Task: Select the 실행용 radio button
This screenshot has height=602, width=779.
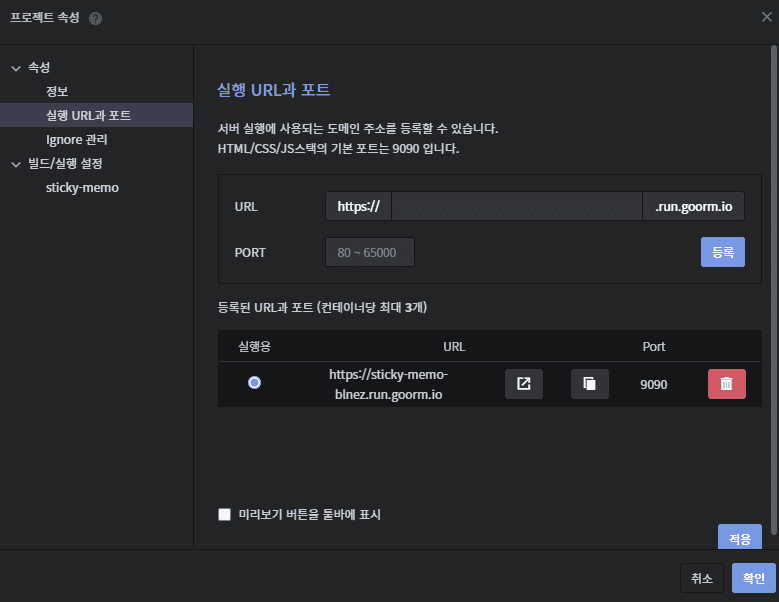Action: [x=255, y=383]
